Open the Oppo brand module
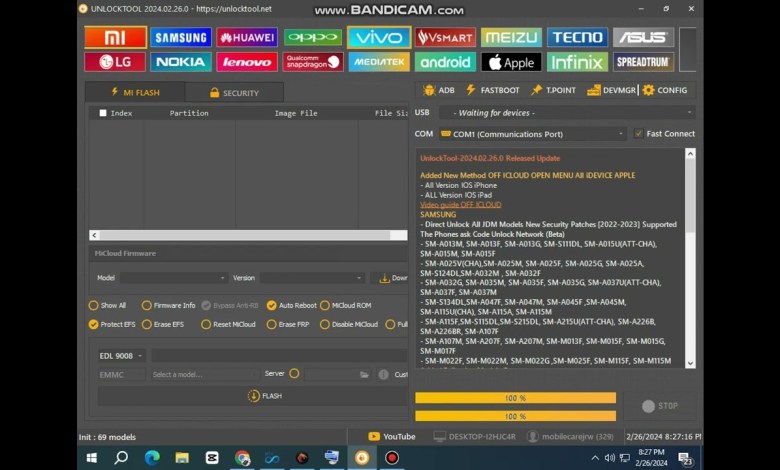The width and height of the screenshot is (780, 470). click(x=313, y=38)
